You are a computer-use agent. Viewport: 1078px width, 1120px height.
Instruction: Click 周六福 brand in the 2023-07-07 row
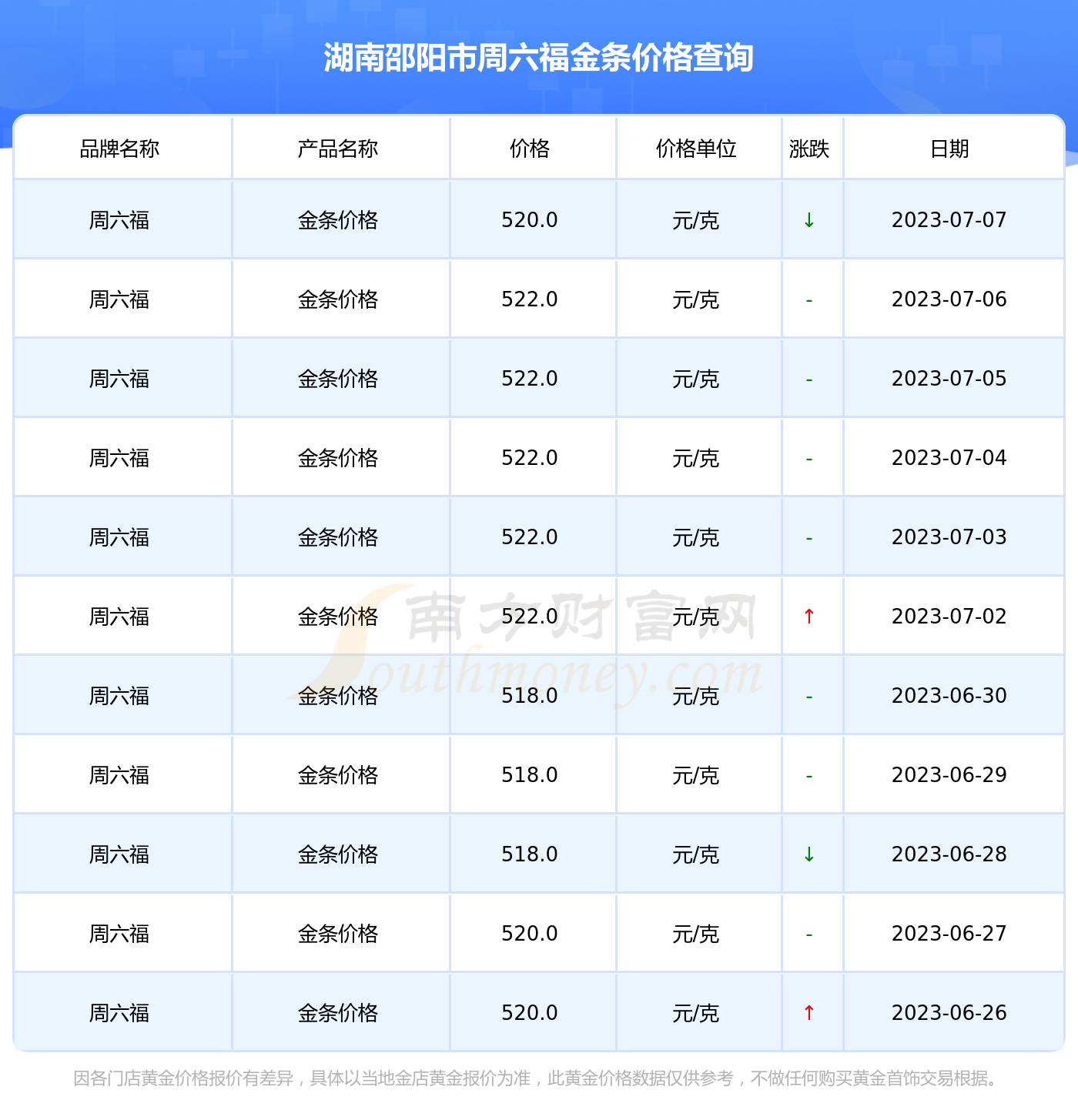[119, 220]
